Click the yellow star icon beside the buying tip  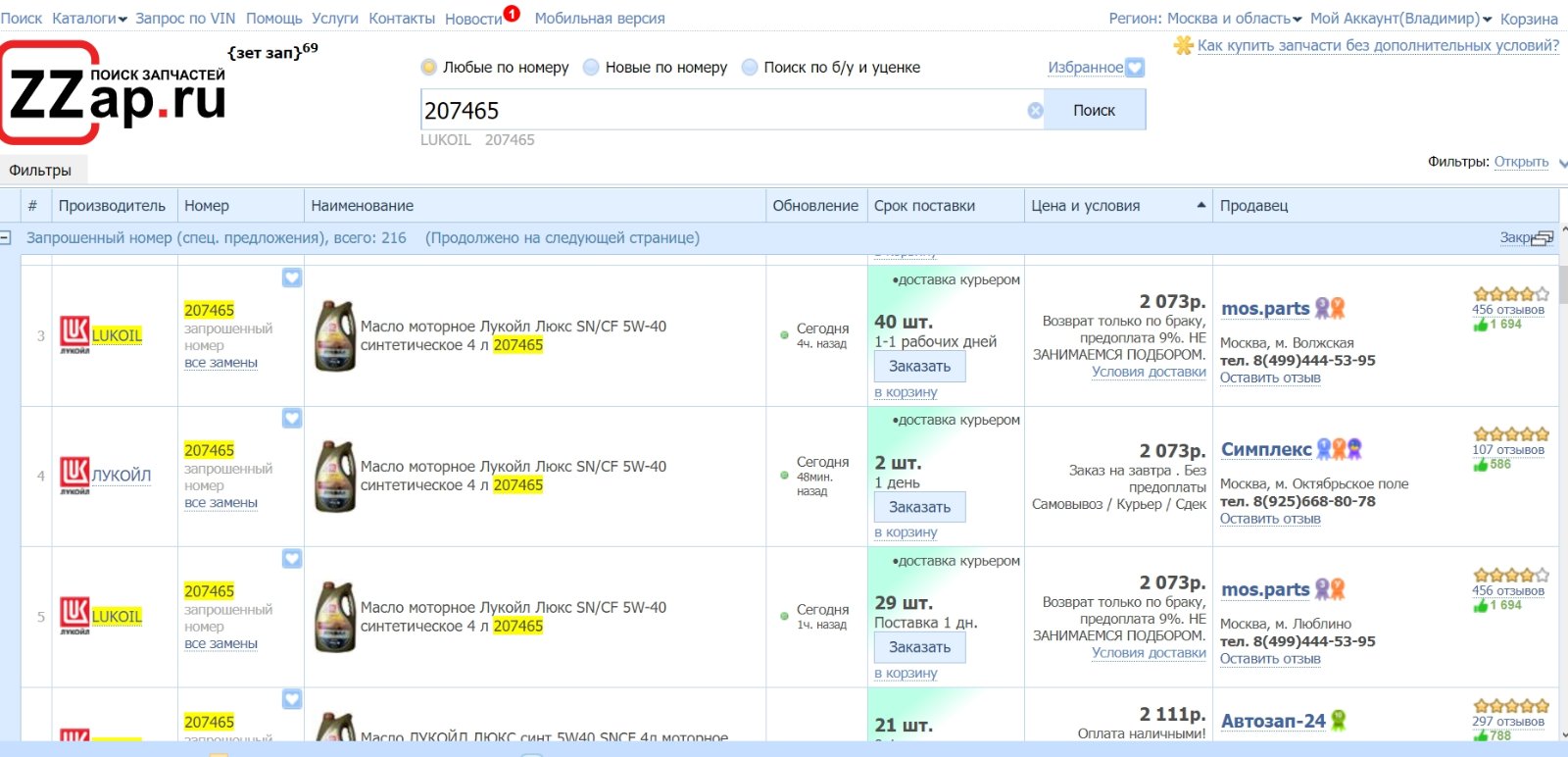tap(1184, 45)
